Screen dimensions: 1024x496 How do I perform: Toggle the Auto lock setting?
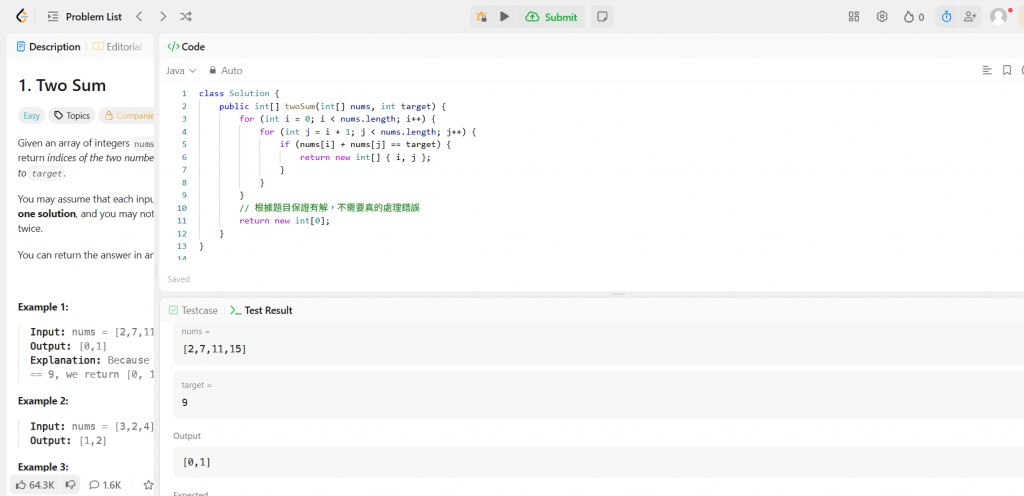pos(225,70)
